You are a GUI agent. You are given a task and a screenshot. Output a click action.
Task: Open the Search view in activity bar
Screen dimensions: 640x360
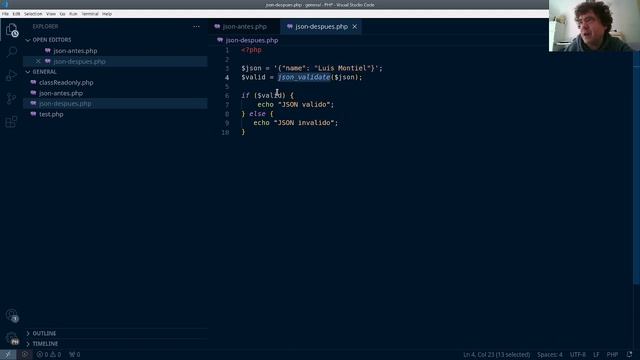click(x=11, y=52)
